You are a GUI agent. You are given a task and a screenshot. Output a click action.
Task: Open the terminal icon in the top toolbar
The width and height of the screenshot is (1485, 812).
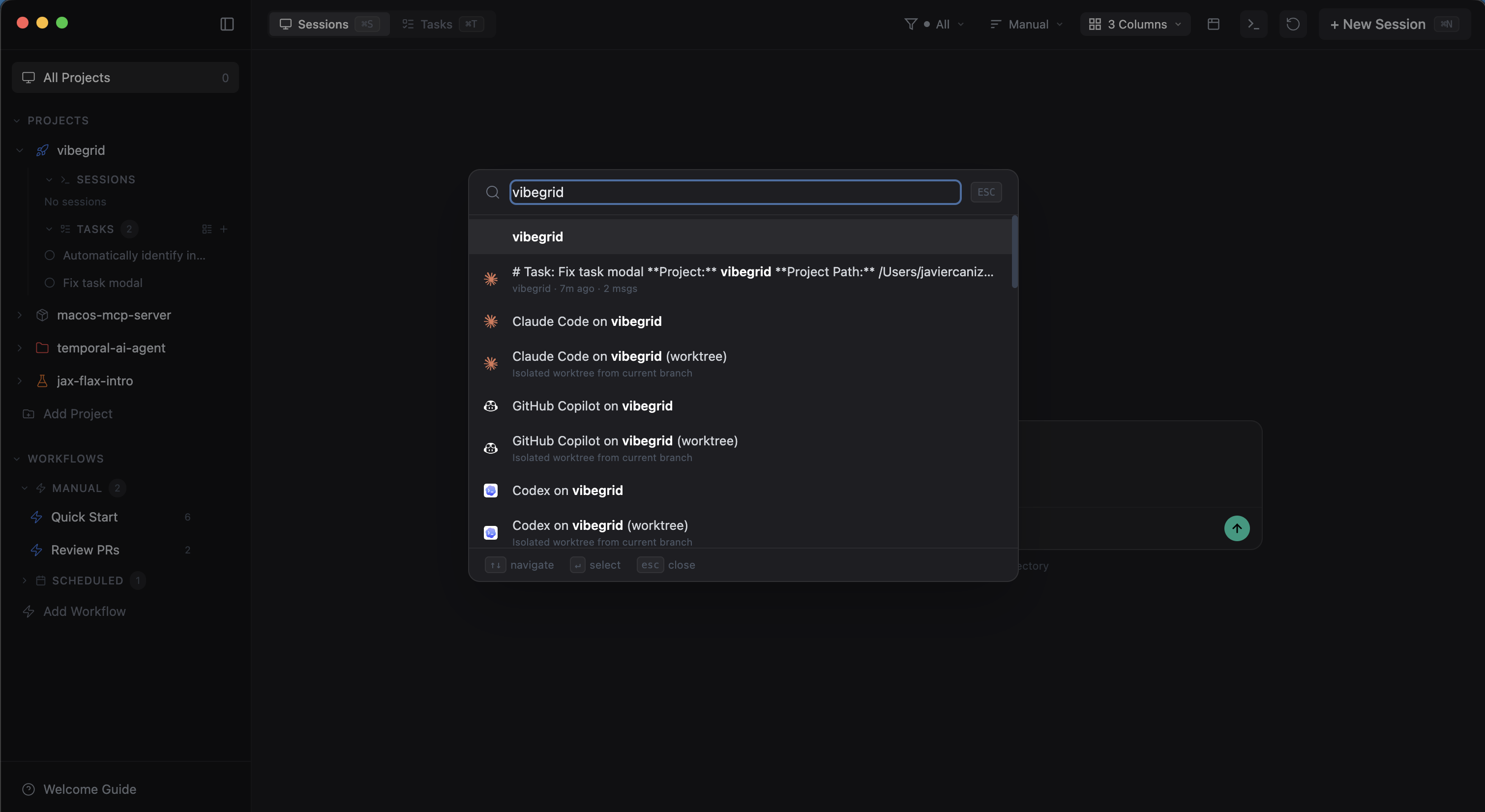point(1253,24)
